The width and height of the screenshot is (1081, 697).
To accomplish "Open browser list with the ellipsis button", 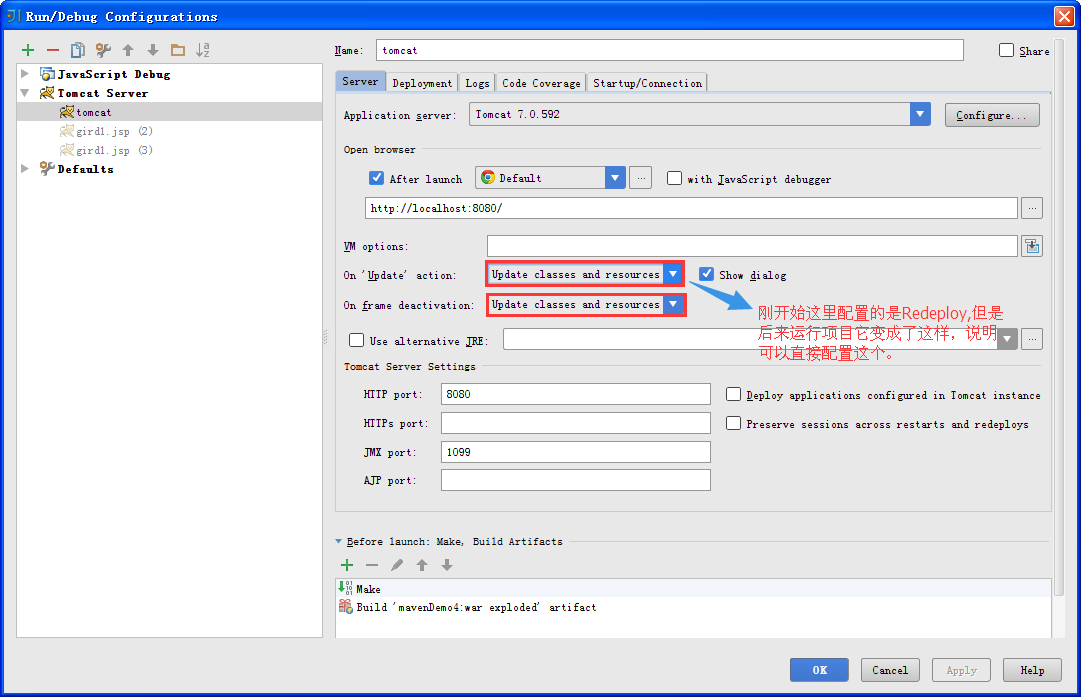I will [641, 178].
